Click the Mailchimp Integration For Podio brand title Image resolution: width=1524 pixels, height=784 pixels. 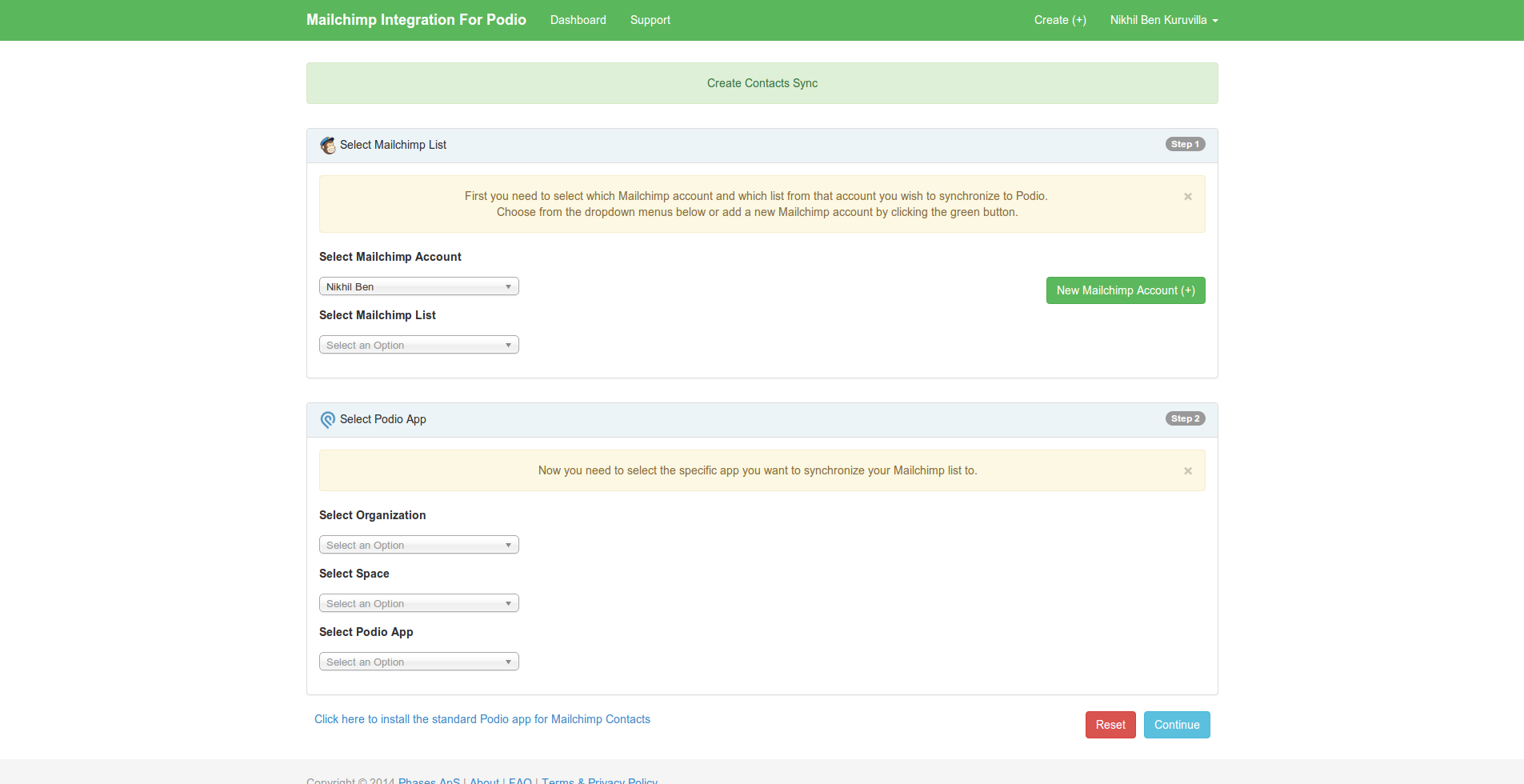pos(416,20)
